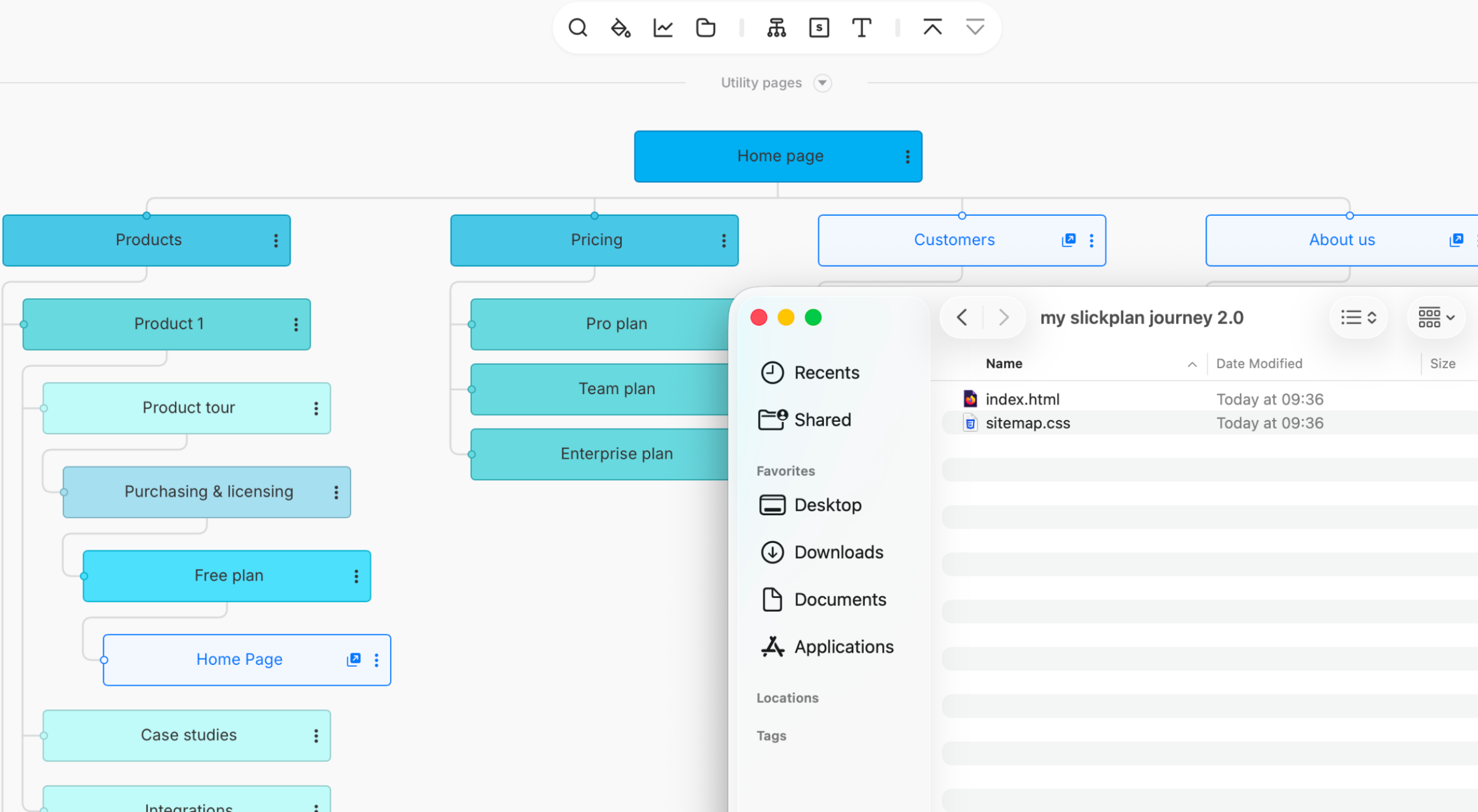Screen dimensions: 1478x812
Task: Select the Product 1 node
Action: coord(167,324)
